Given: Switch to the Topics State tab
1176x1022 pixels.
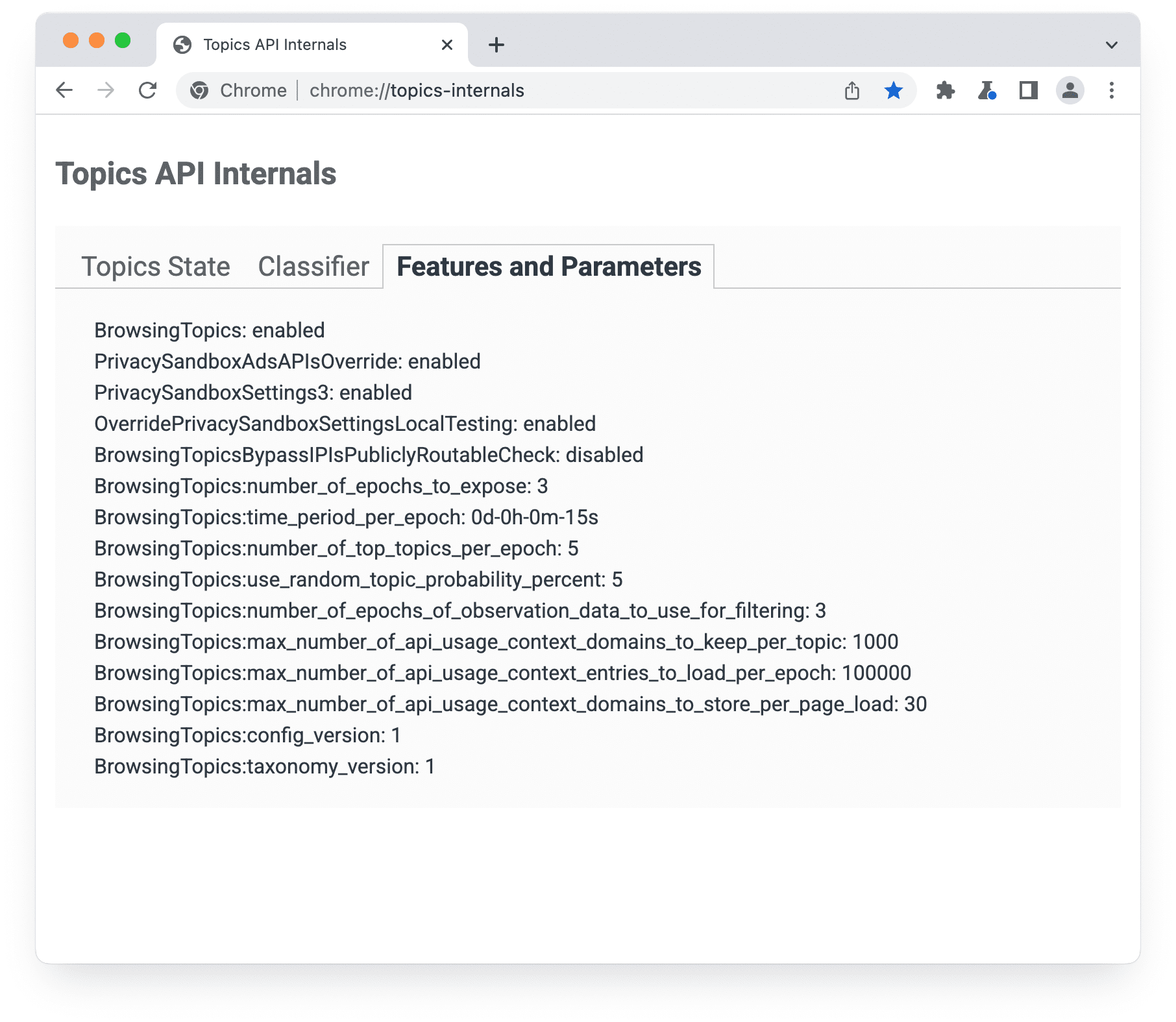Looking at the screenshot, I should click(155, 266).
